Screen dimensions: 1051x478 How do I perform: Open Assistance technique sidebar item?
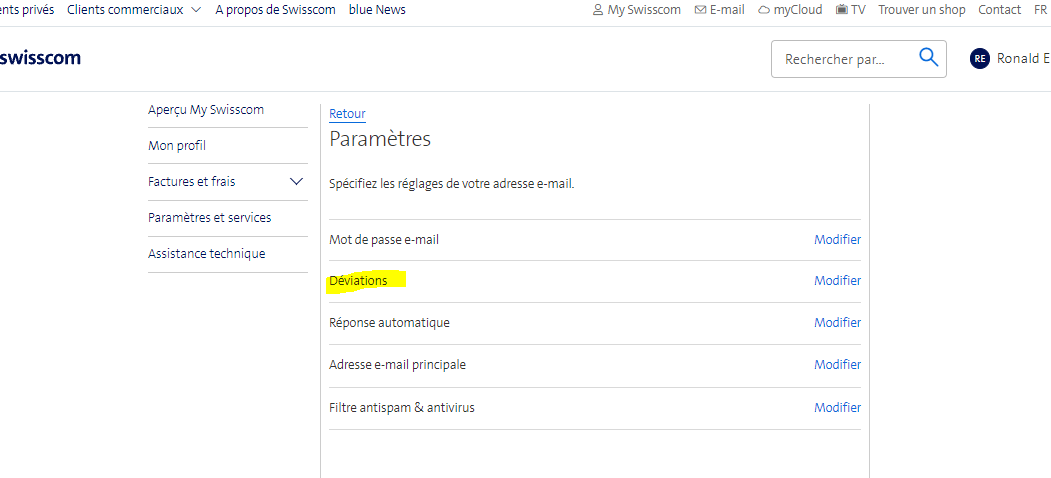(x=206, y=254)
